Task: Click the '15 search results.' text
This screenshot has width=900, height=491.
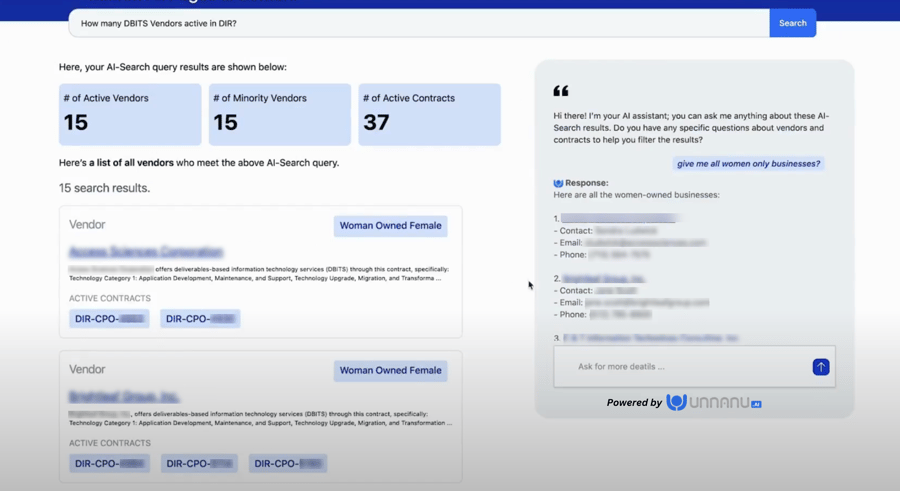Action: tap(104, 188)
